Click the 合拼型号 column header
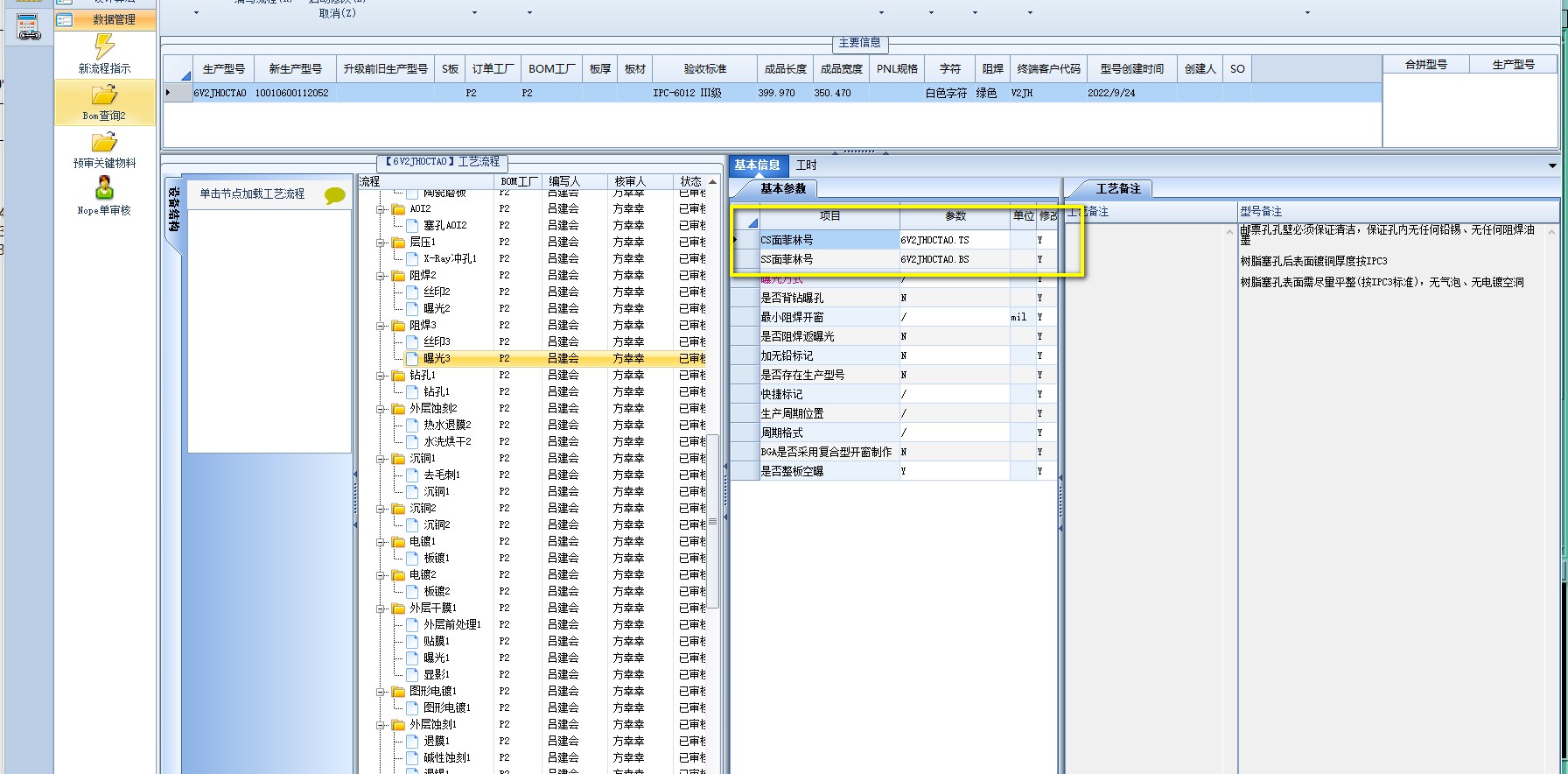 click(1426, 65)
